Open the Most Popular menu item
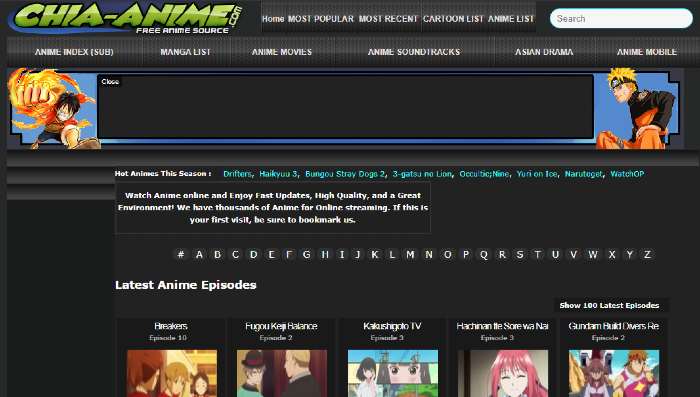The image size is (700, 397). point(321,19)
